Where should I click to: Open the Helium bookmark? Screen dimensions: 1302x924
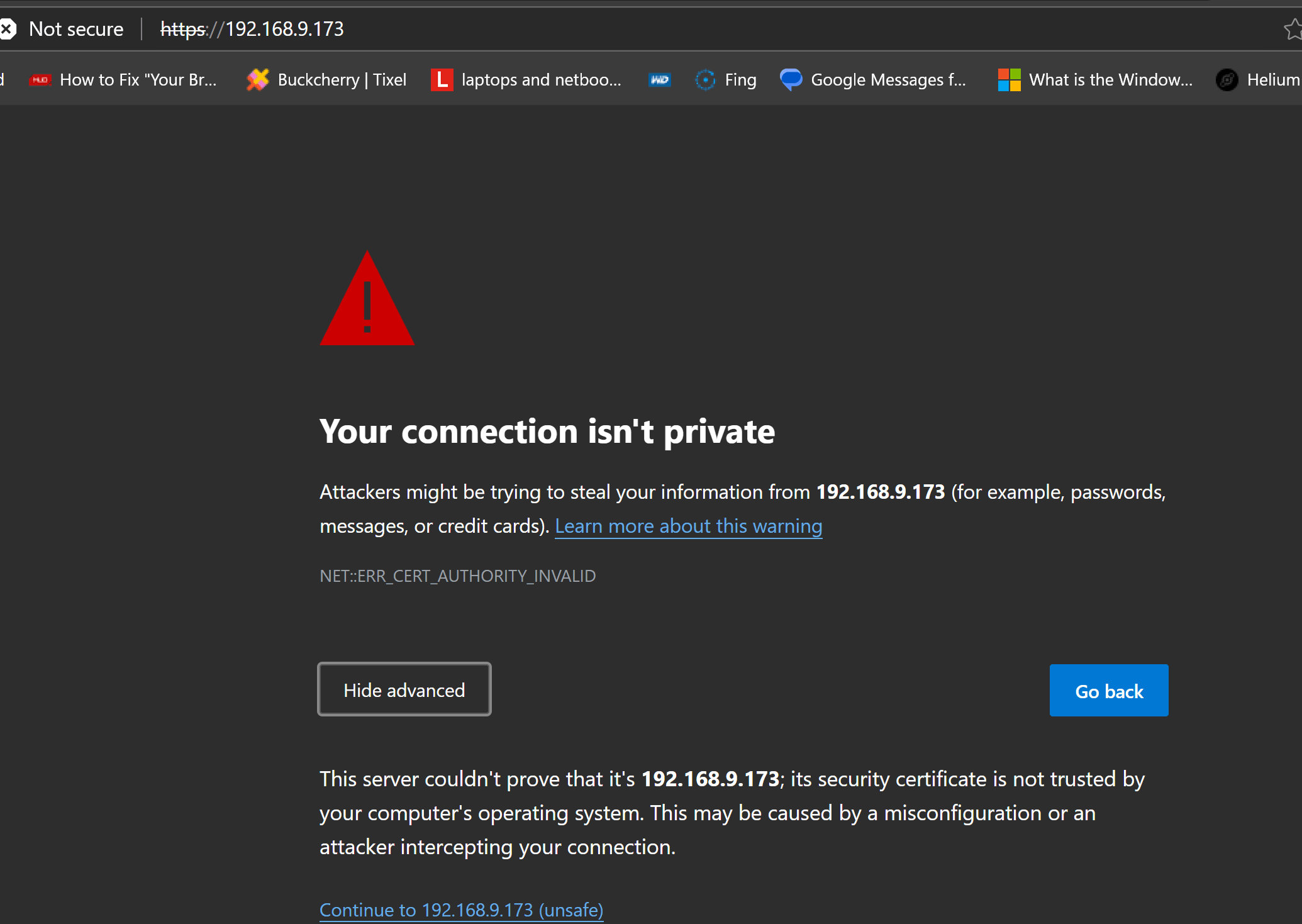[1258, 80]
